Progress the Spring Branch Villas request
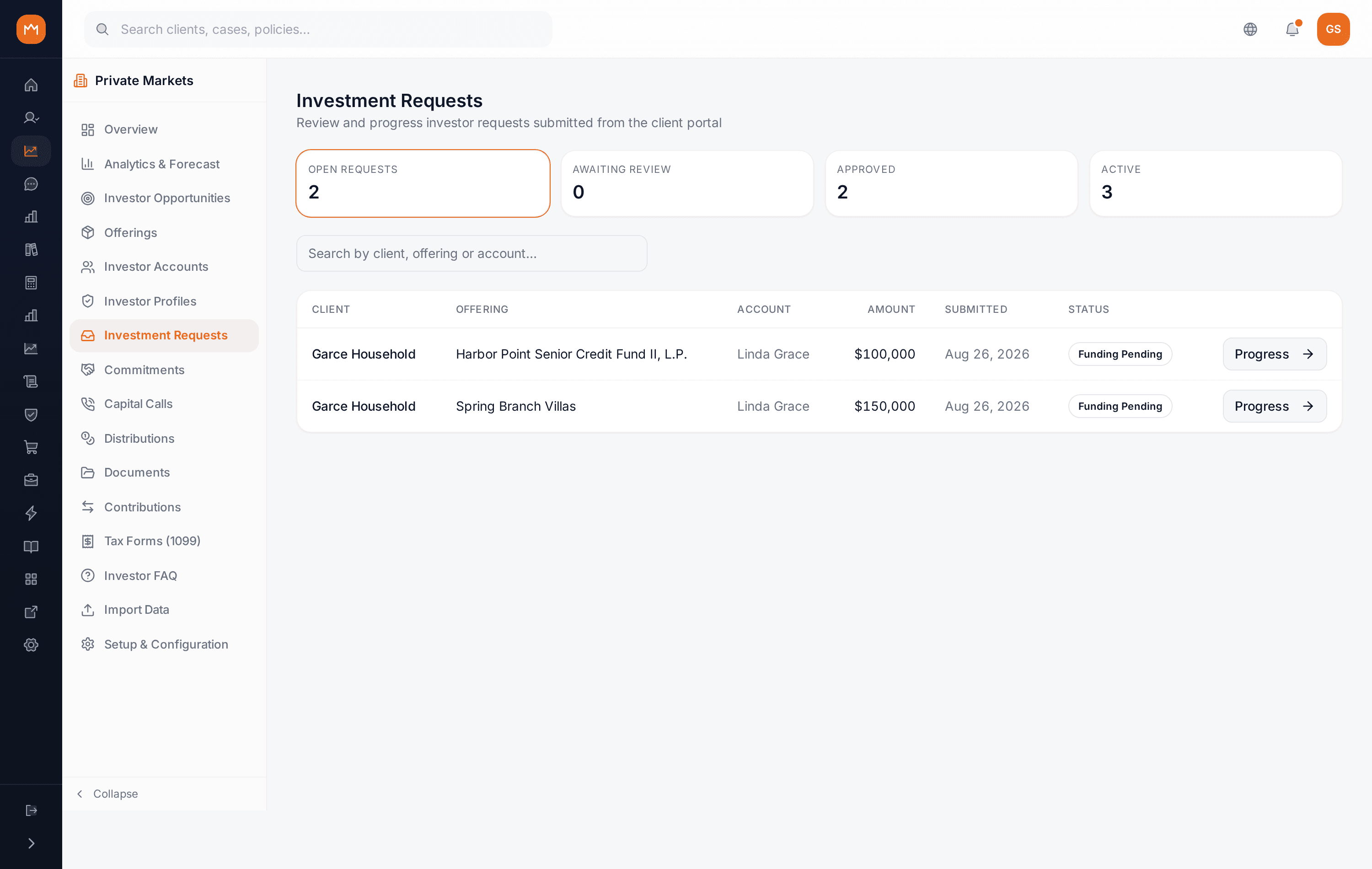The height and width of the screenshot is (869, 1372). coord(1275,406)
